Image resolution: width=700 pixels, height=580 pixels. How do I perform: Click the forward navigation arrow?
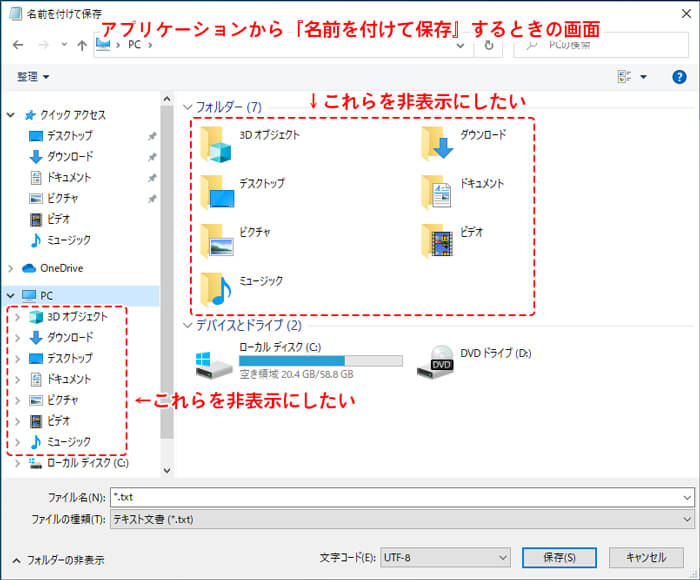pos(43,45)
